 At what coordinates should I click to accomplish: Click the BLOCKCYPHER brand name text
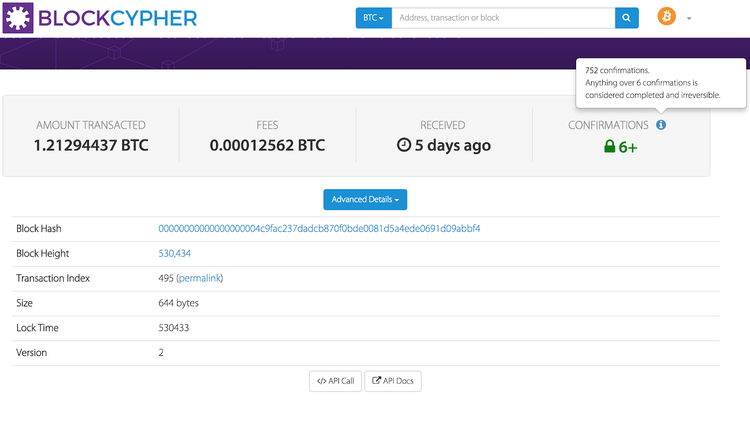pyautogui.click(x=117, y=17)
